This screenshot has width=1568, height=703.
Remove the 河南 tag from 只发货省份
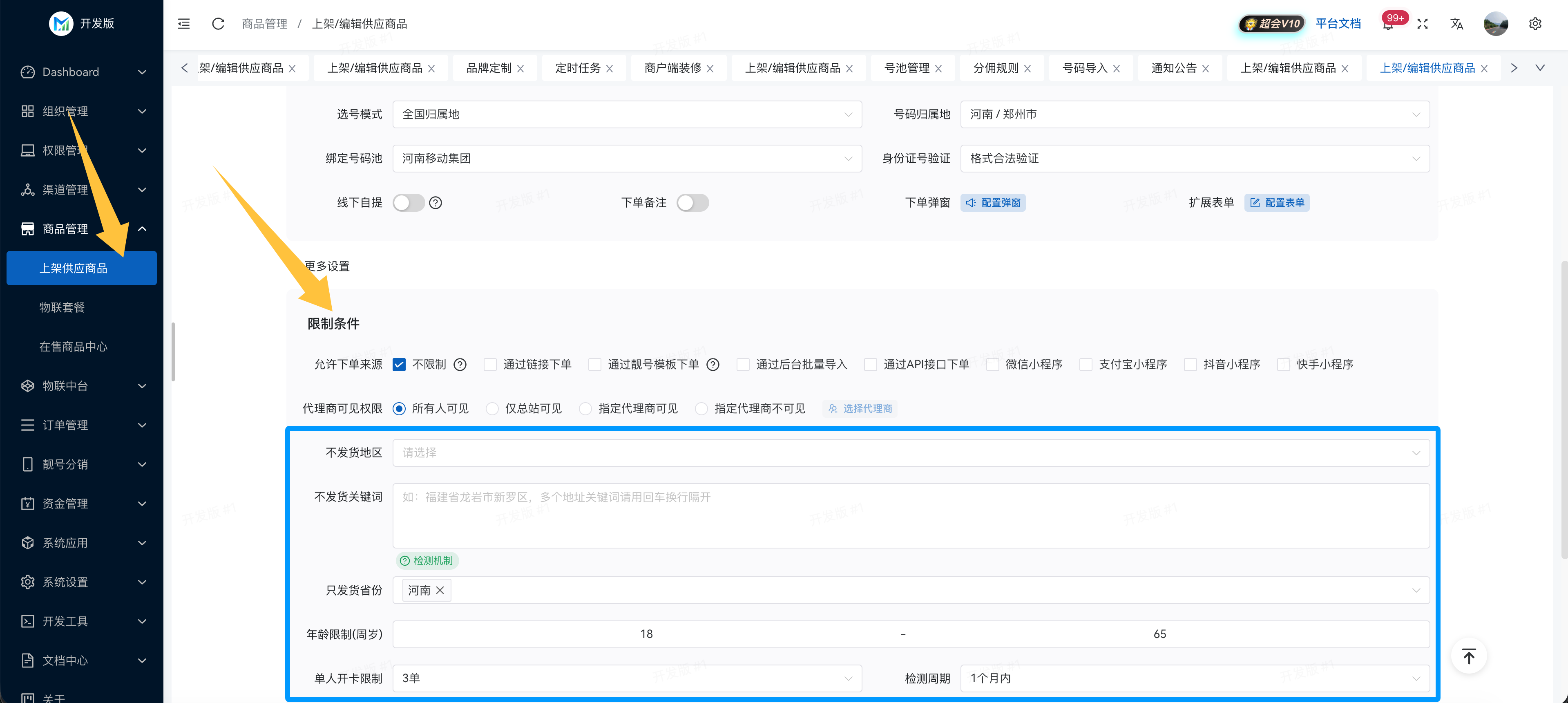pyautogui.click(x=440, y=590)
